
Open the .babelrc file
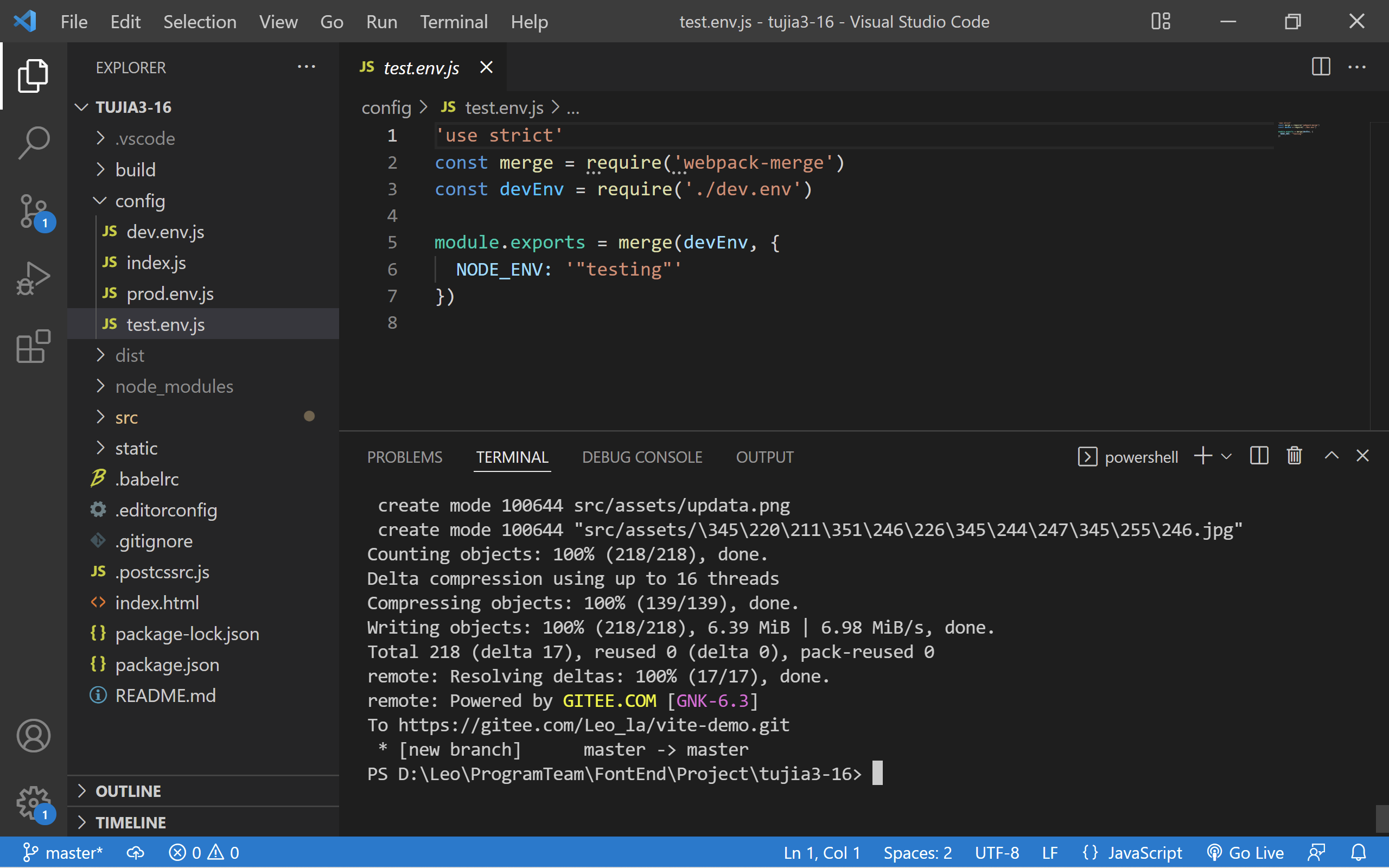pos(203,479)
